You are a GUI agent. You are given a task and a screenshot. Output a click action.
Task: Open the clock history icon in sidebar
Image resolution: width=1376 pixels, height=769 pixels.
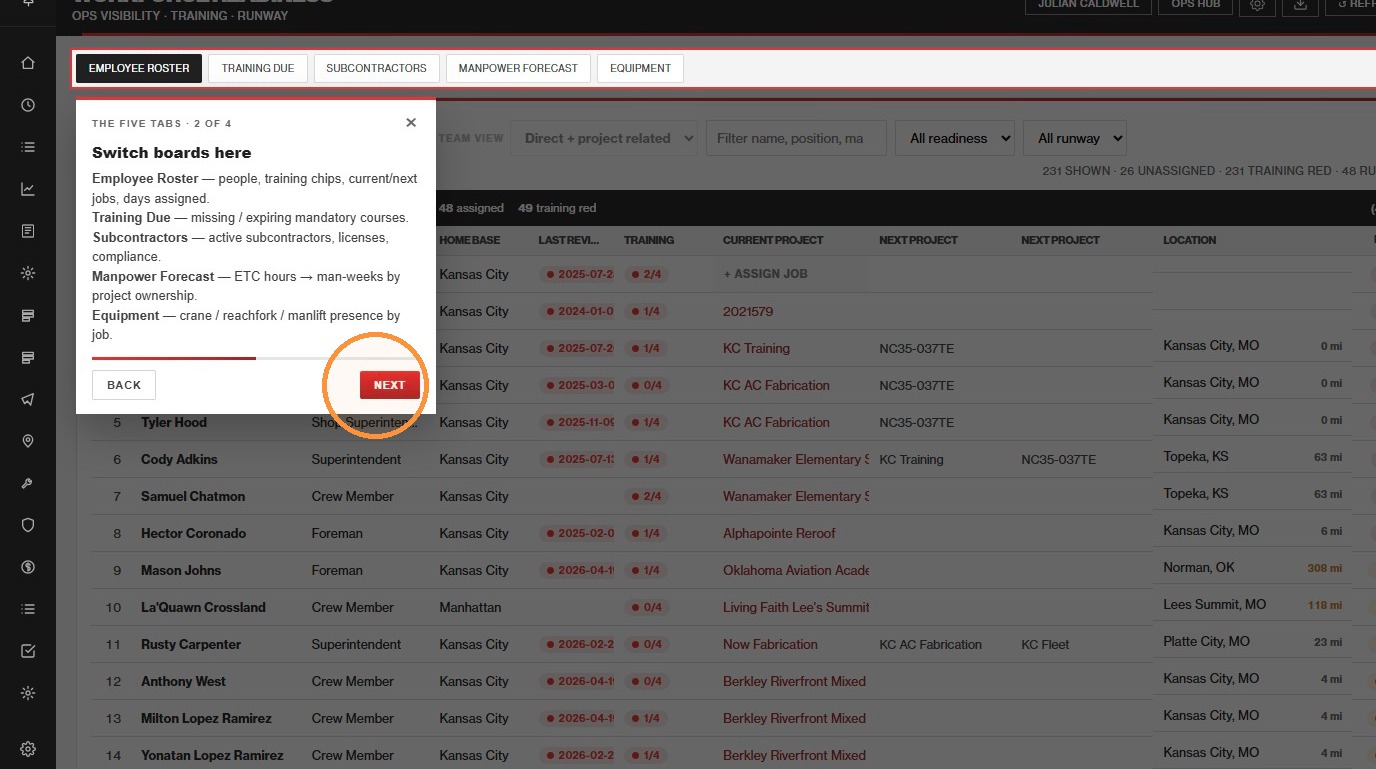(28, 105)
